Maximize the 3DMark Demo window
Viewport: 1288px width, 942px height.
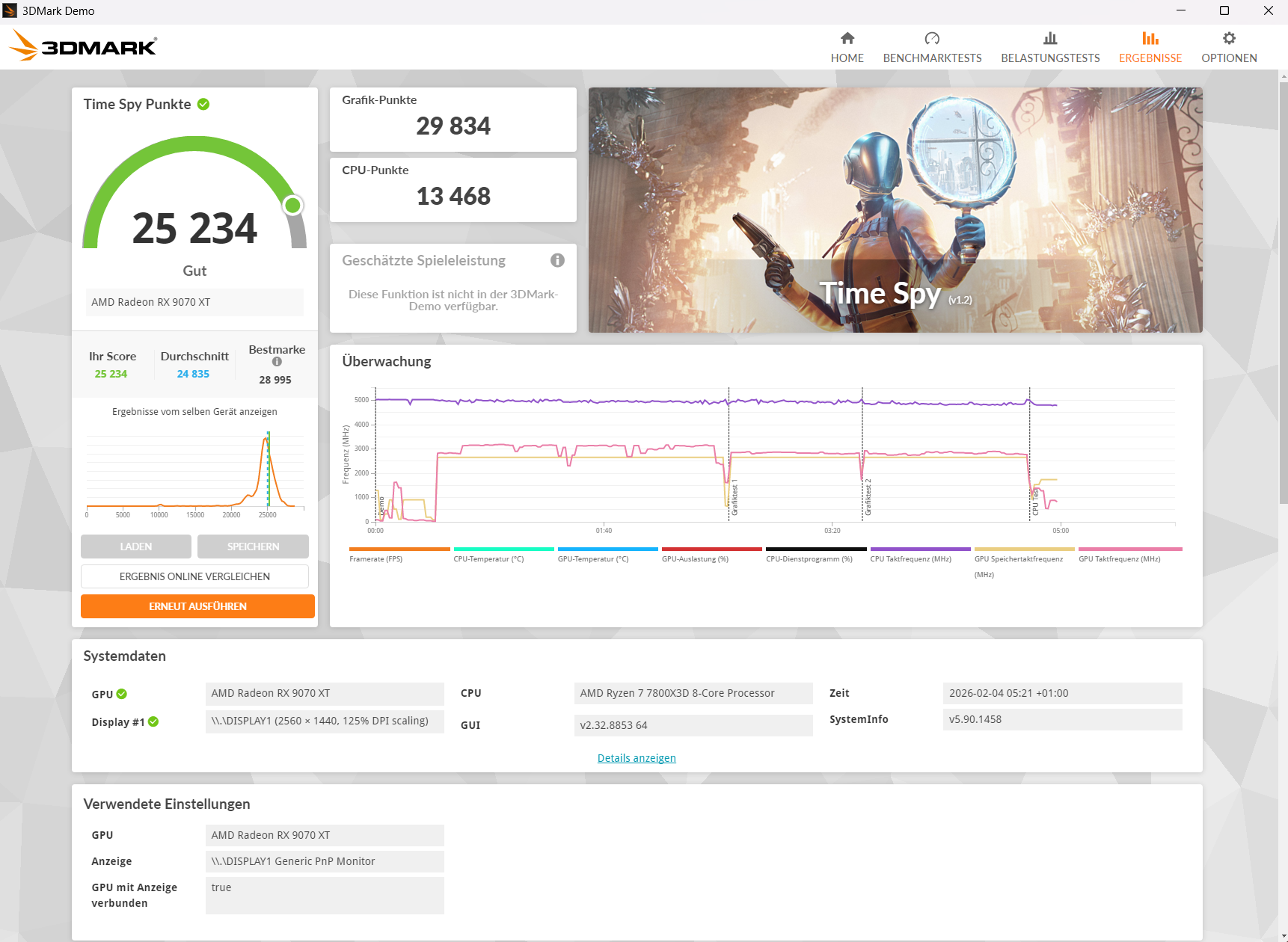tap(1224, 10)
